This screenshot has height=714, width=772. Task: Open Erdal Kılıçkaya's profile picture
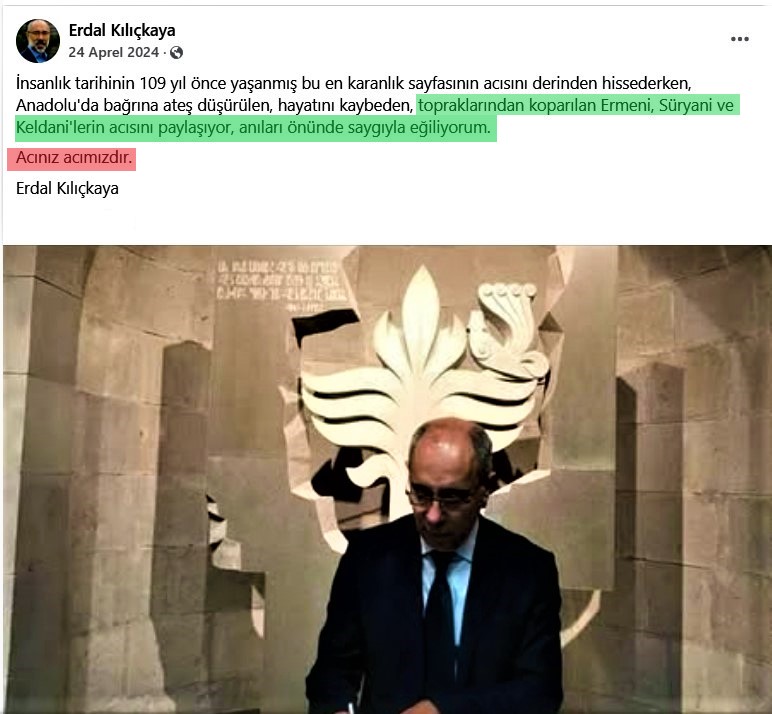tap(38, 41)
